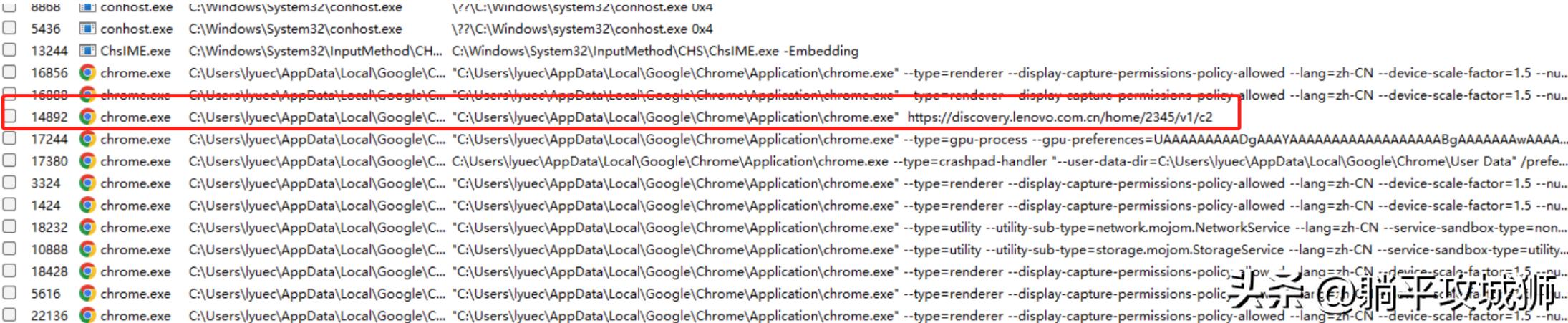Click the Chrome icon for PID 17380
The image size is (1568, 323).
[x=87, y=161]
